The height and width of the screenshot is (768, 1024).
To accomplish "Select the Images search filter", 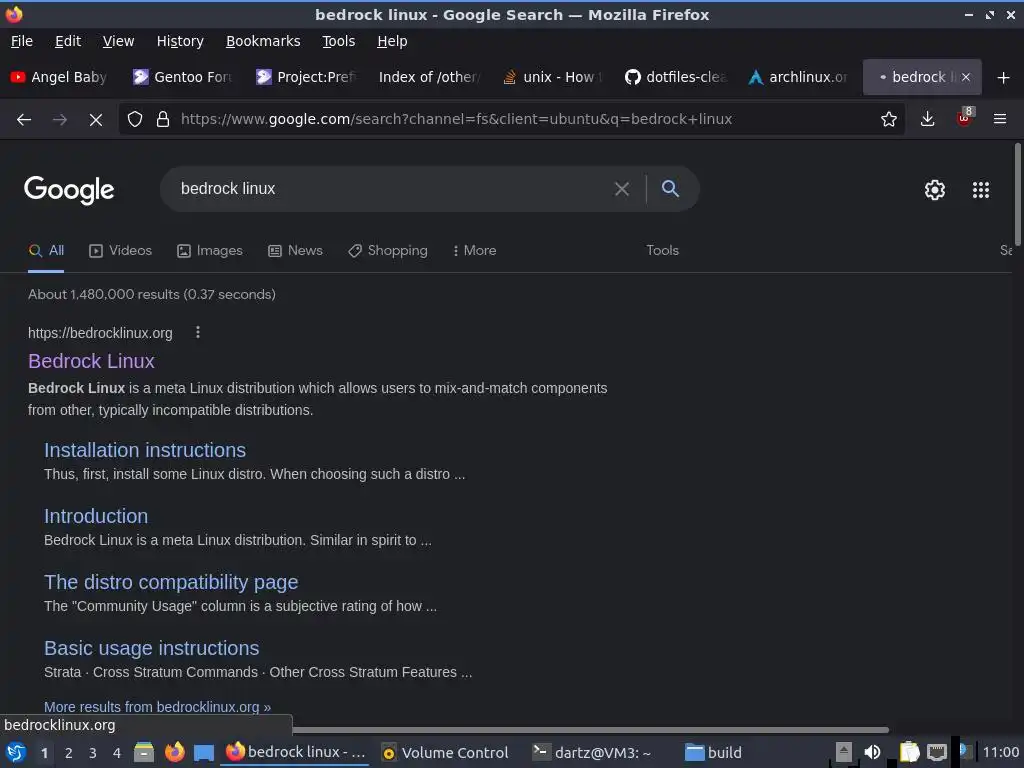I will pyautogui.click(x=210, y=251).
